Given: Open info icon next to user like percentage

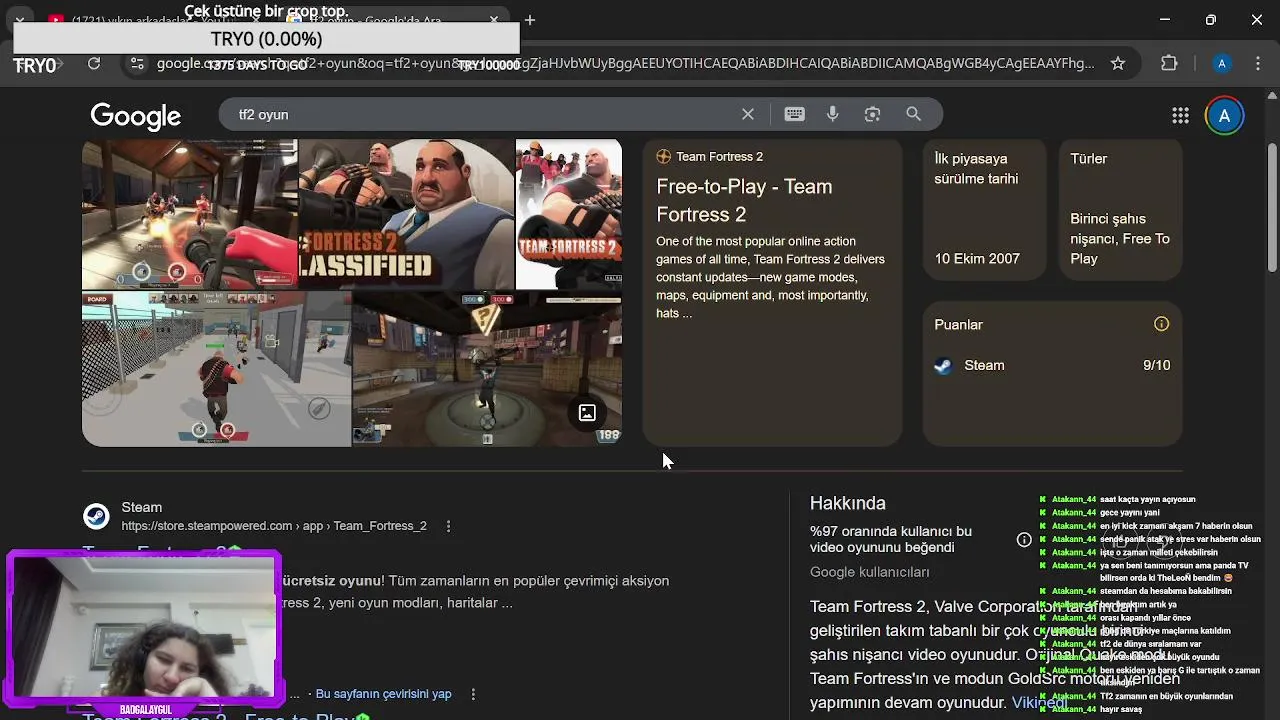Looking at the screenshot, I should click(1024, 540).
